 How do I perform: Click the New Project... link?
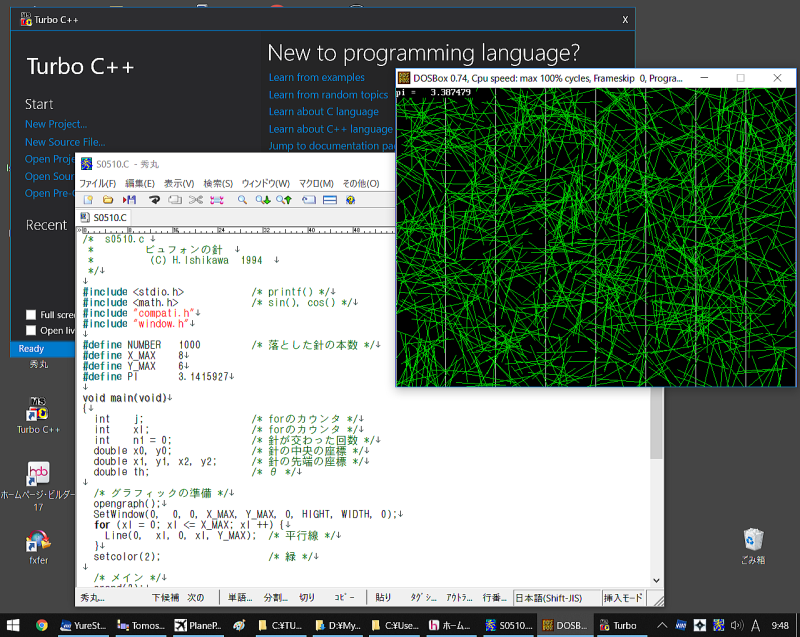pos(56,124)
